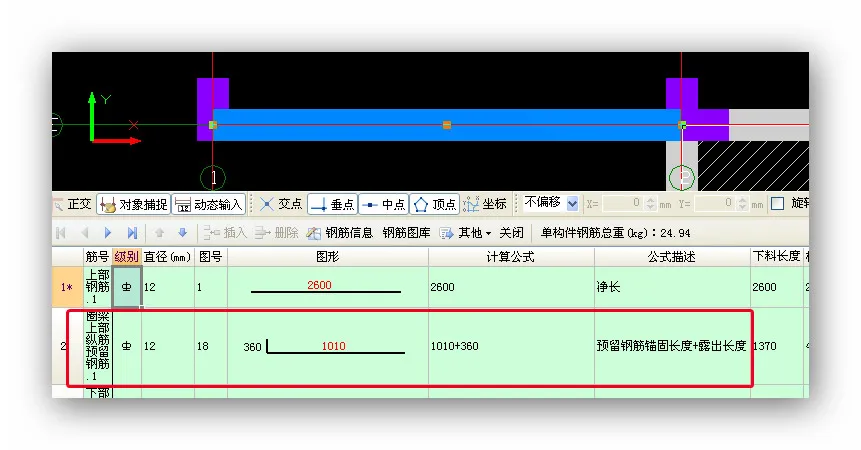Click the 图号 cell showing 18

[x=210, y=346]
